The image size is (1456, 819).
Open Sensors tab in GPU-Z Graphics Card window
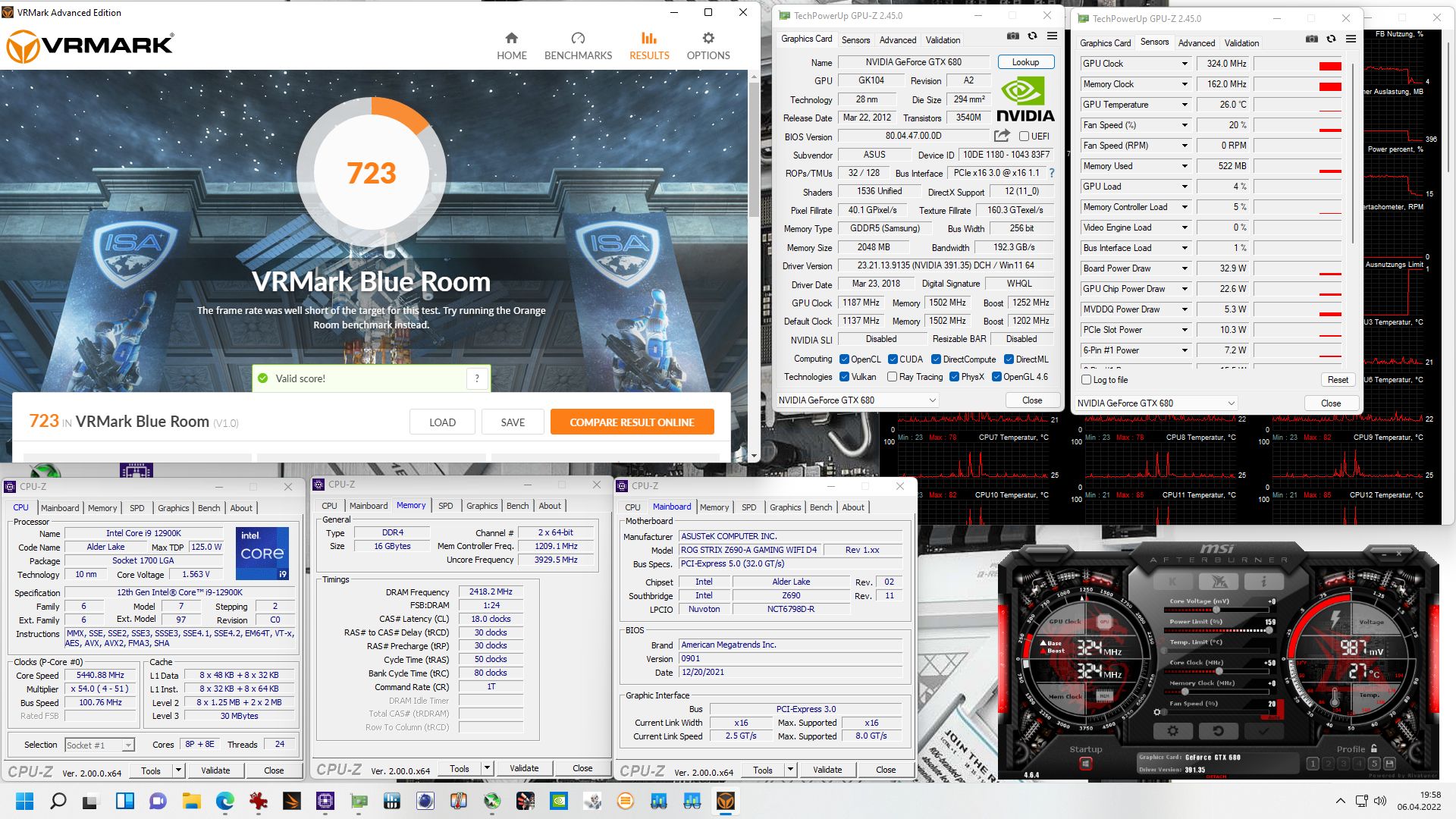855,40
